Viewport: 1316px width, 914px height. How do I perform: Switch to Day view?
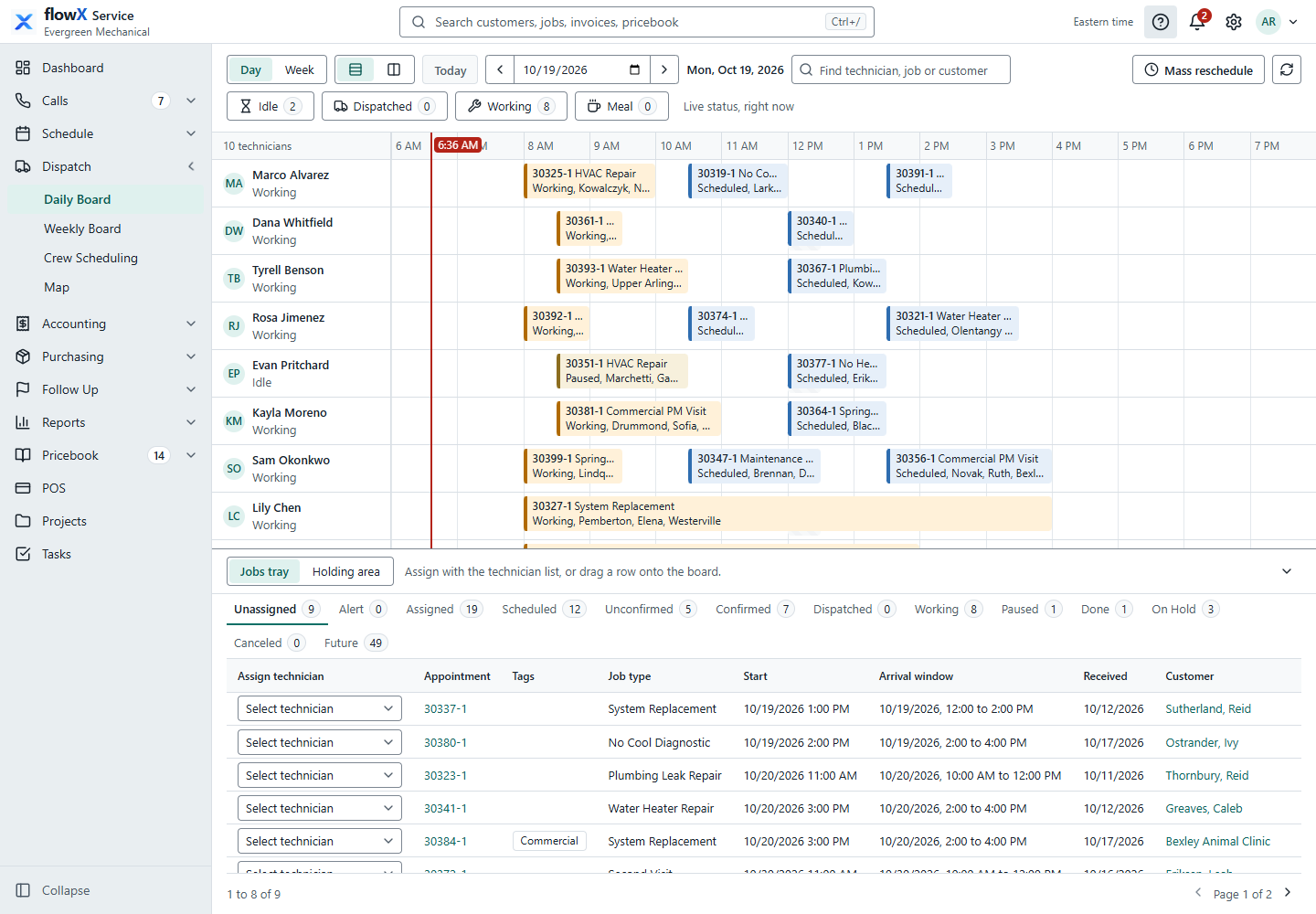(x=250, y=69)
